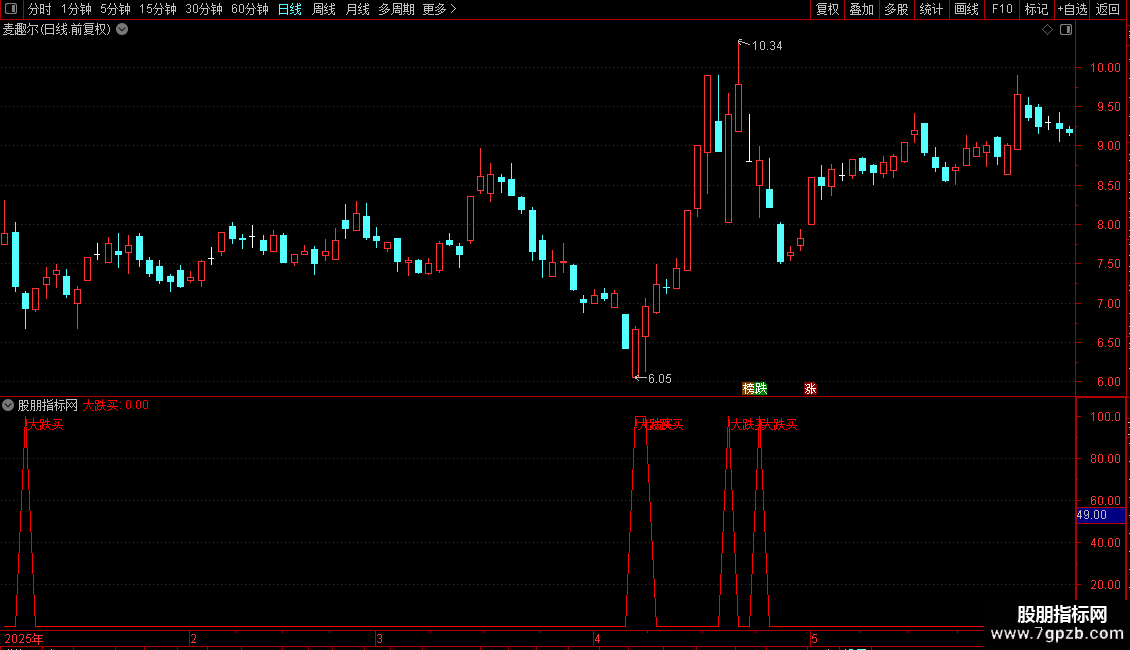This screenshot has width=1130, height=650.
Task: Open 多周期 multi-period view
Action: coord(396,9)
